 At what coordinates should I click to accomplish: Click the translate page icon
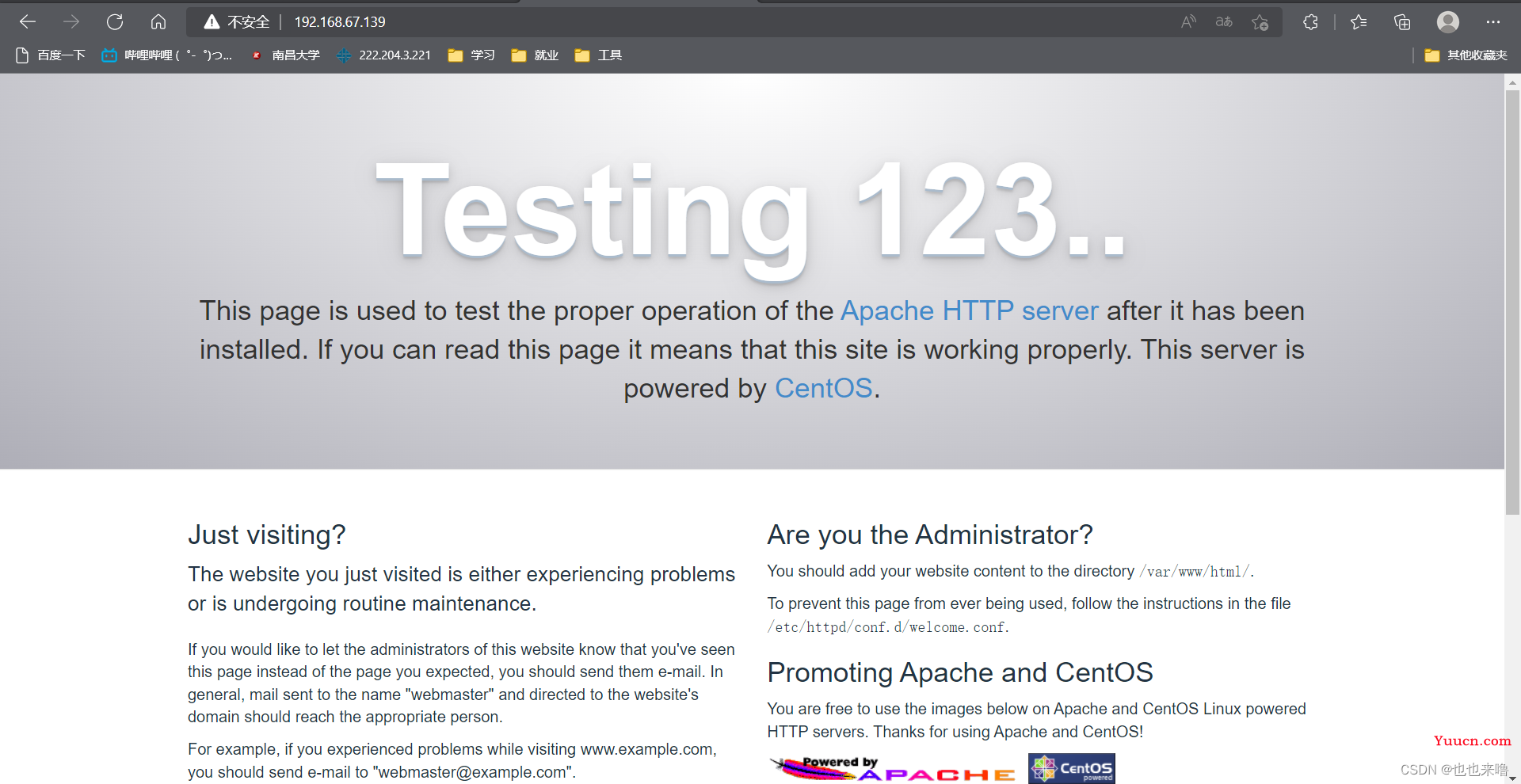(1224, 22)
